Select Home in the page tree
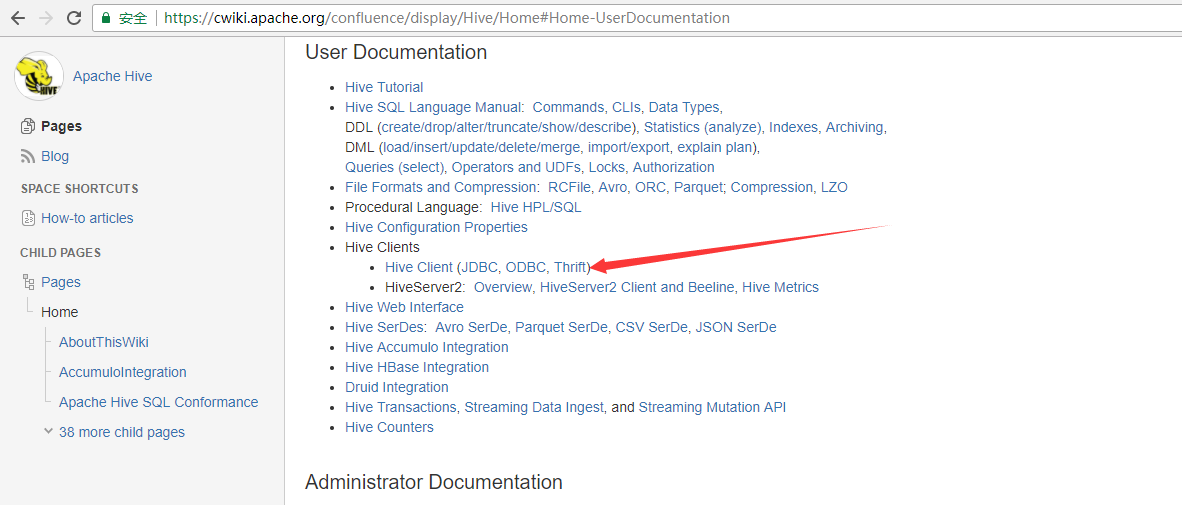 tap(60, 312)
